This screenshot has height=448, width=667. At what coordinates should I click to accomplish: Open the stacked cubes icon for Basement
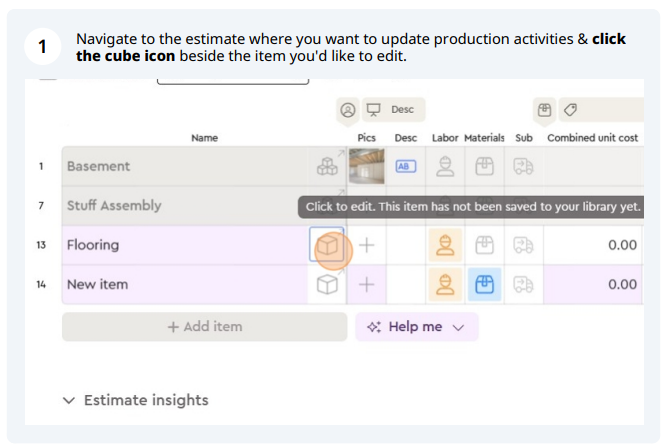(x=327, y=166)
